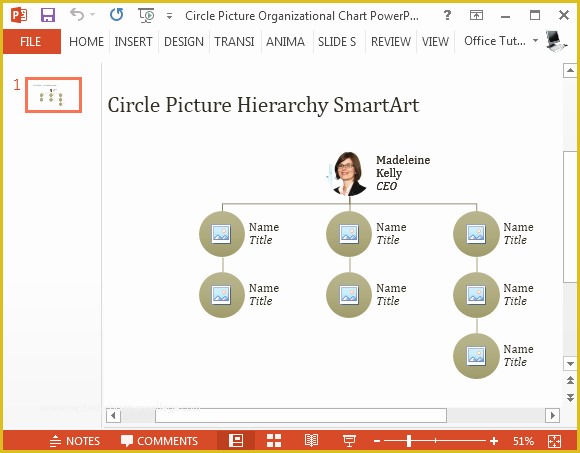Undo the last action

[x=77, y=15]
